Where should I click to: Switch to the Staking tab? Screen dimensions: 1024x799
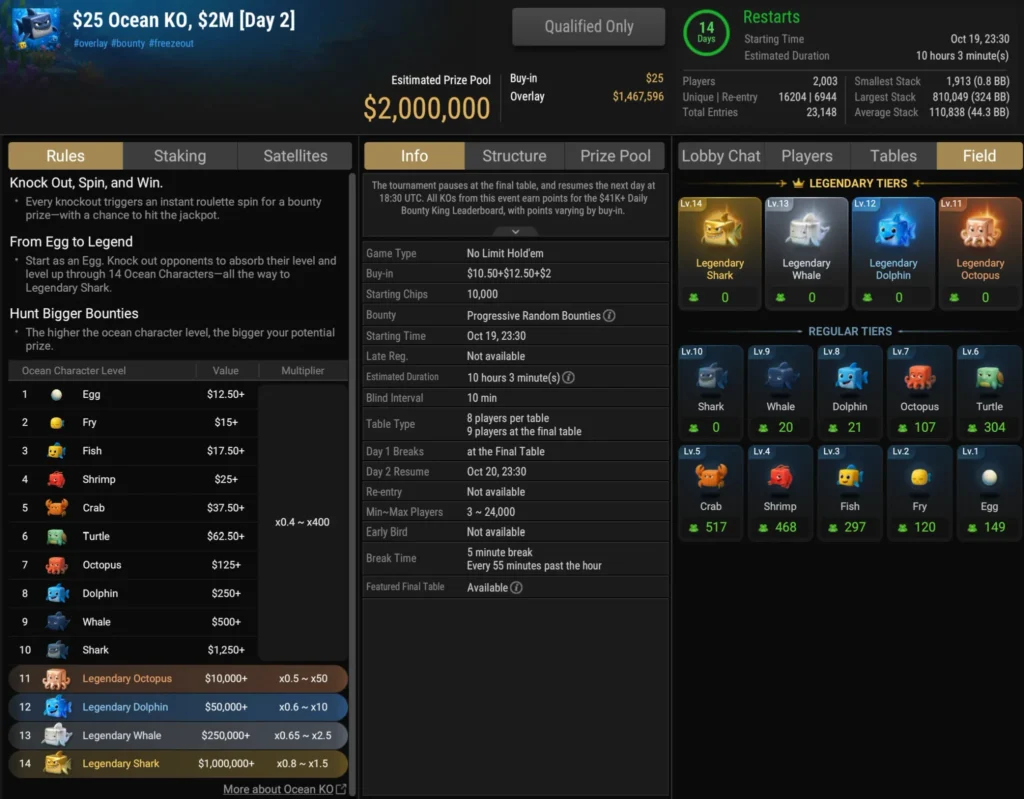[180, 156]
